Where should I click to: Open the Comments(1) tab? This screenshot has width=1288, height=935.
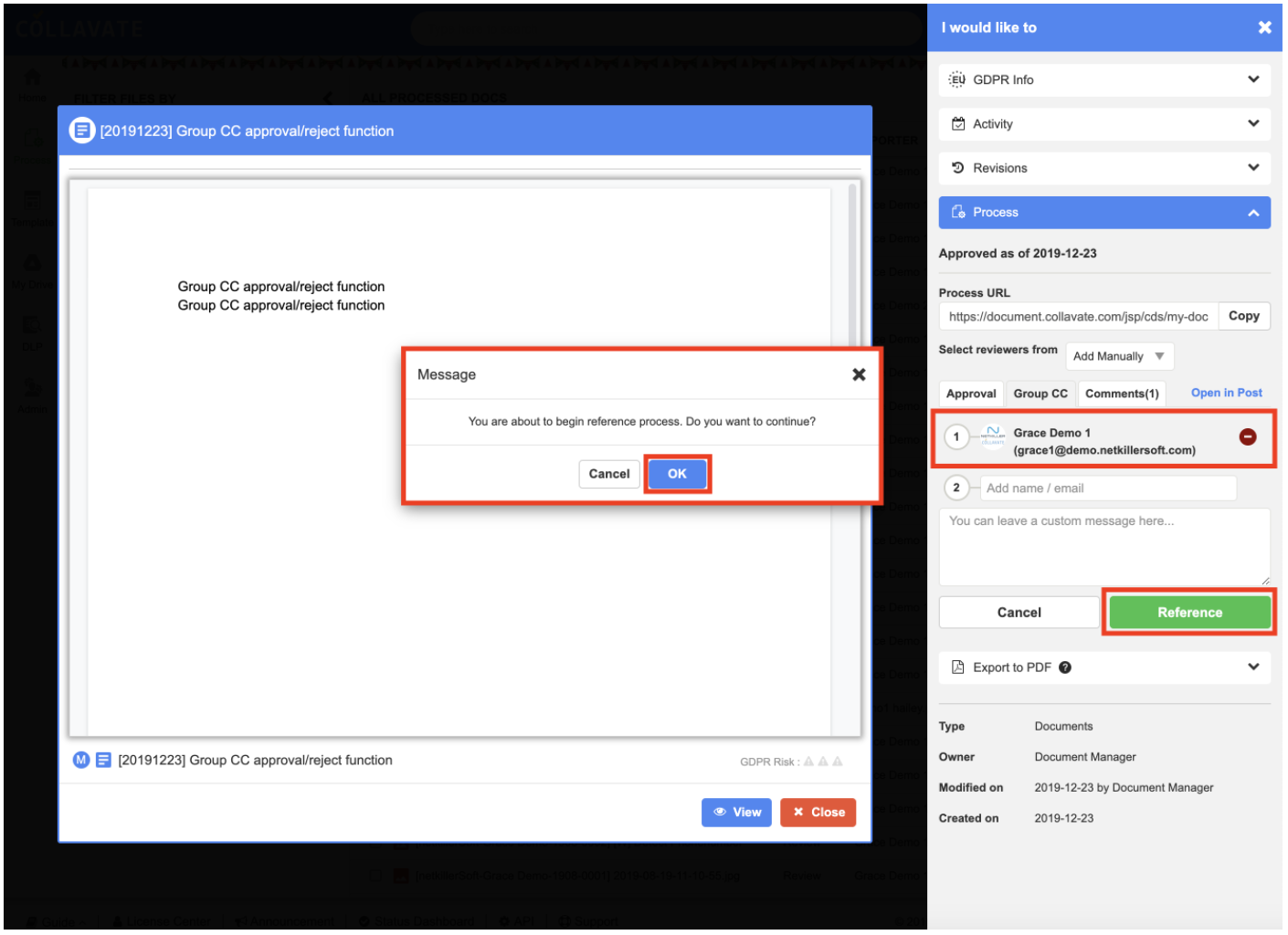coord(1122,394)
